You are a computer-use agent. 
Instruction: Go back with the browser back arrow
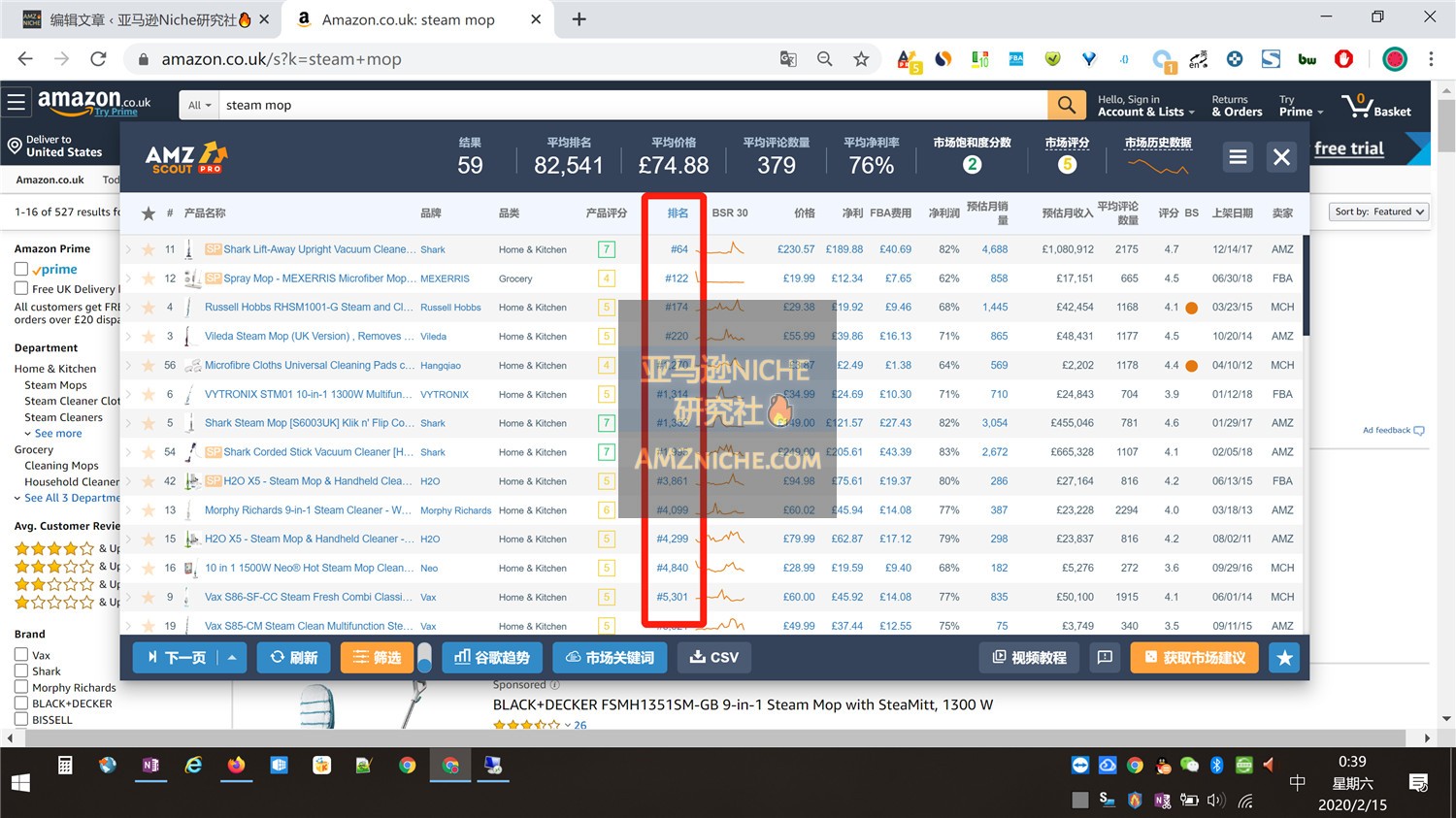click(x=25, y=59)
